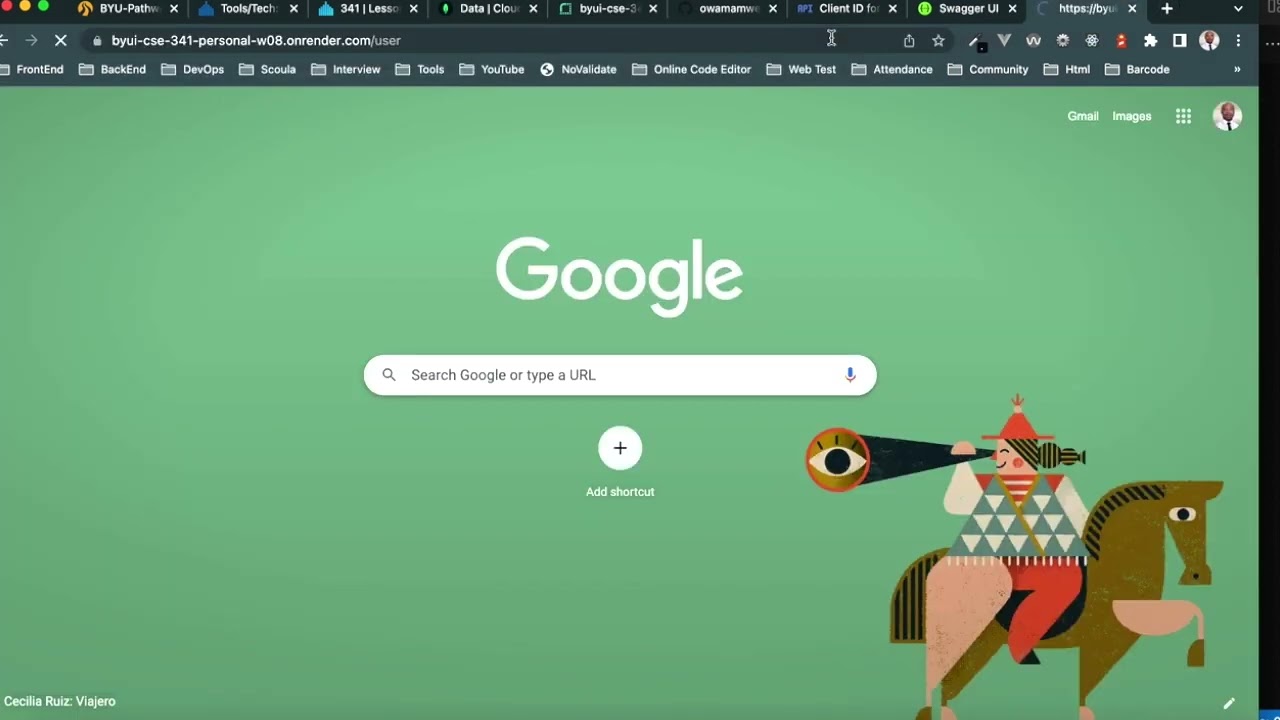Open the red extension icon
This screenshot has height=720, width=1280.
pyautogui.click(x=1121, y=41)
